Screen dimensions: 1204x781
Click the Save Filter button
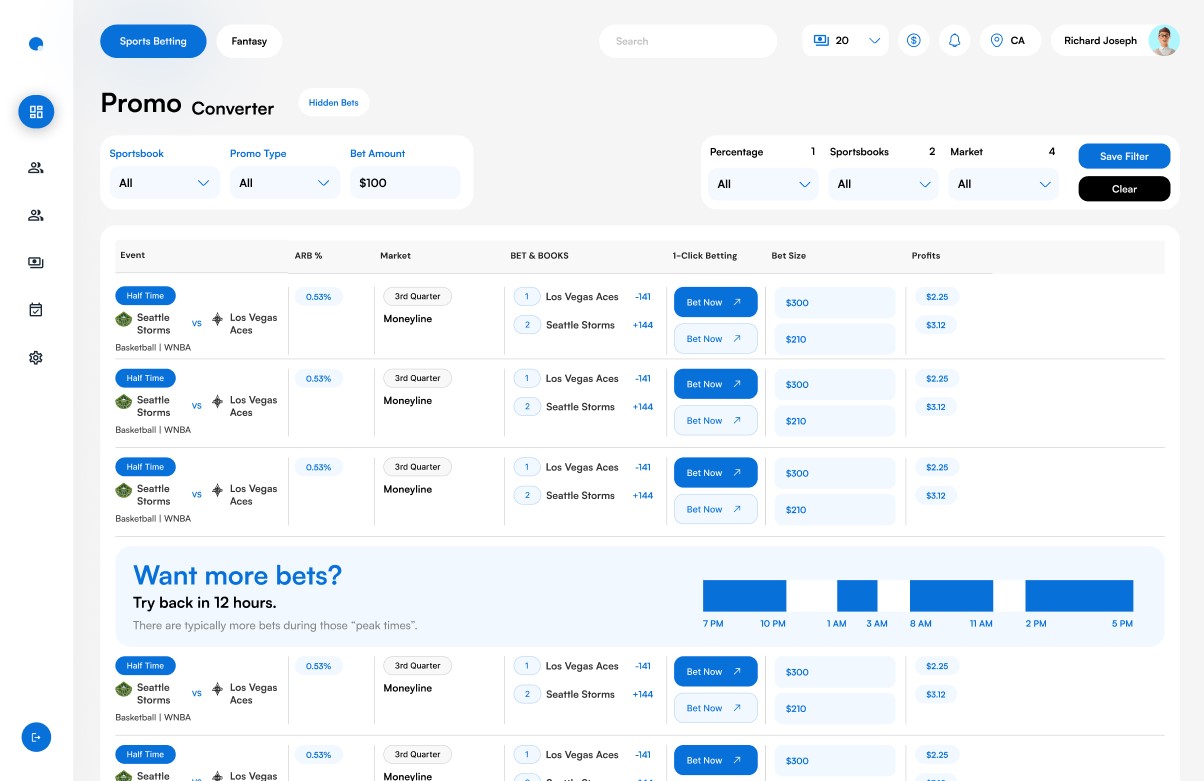[1123, 156]
